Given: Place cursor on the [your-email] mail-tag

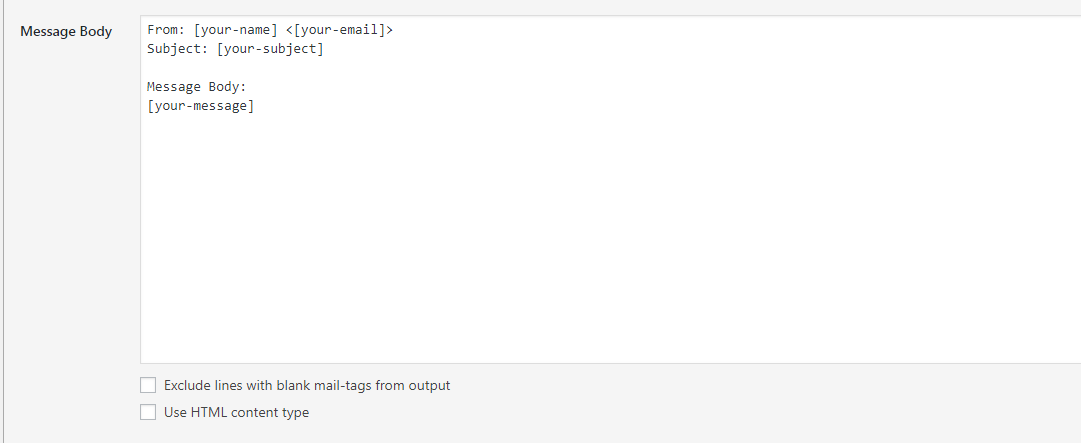Looking at the screenshot, I should click(339, 30).
